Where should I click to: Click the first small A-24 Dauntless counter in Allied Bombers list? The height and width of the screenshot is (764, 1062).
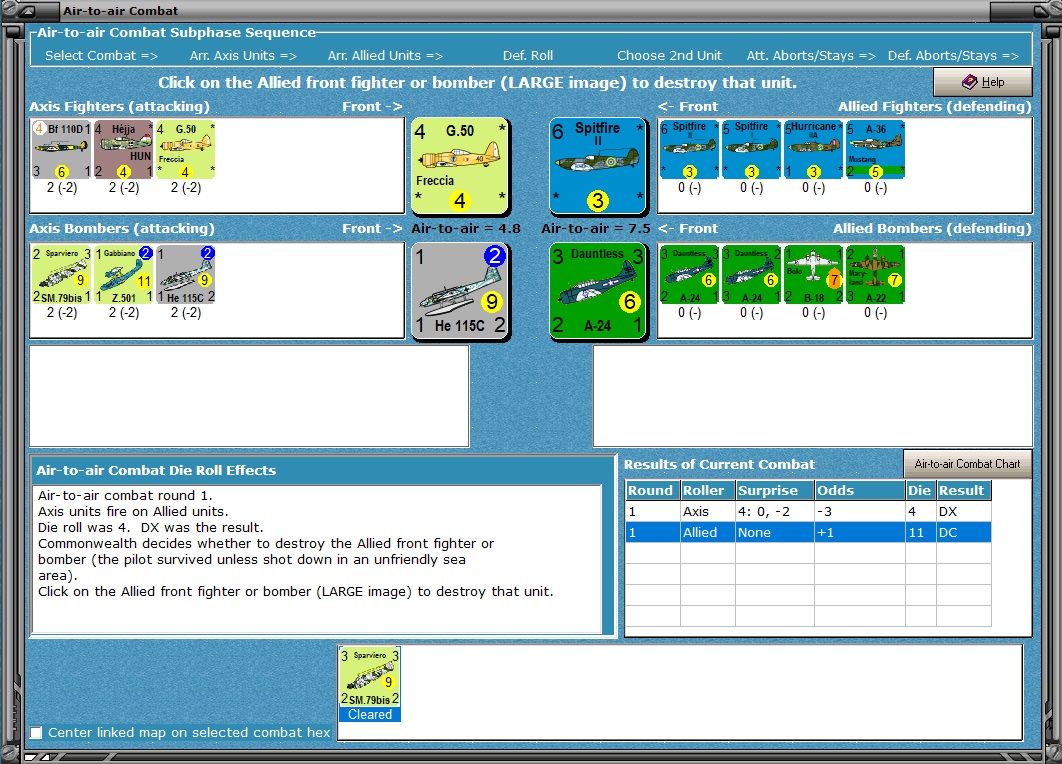click(x=689, y=274)
